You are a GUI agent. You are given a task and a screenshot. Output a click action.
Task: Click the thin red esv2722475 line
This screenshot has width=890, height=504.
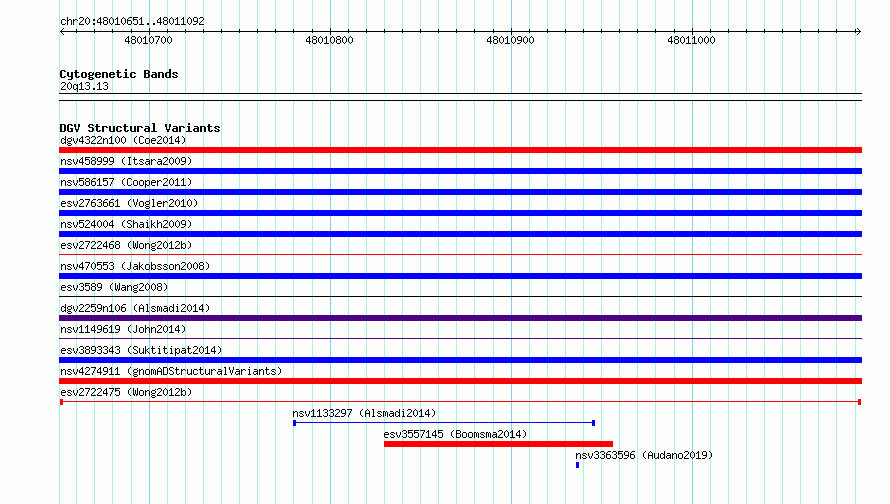click(460, 402)
